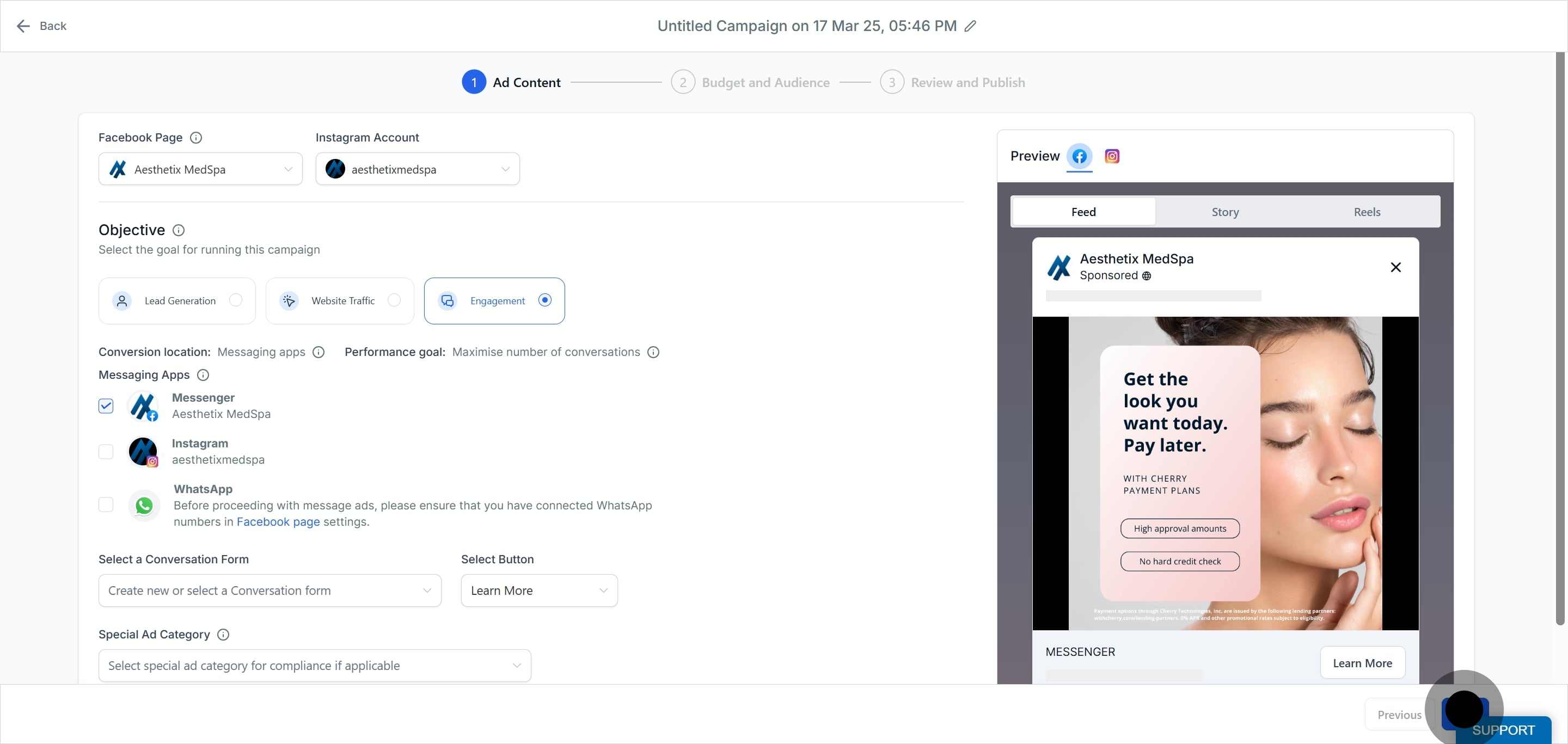Open the Facebook Page dropdown
Screen dimensions: 1568x744
click(200, 169)
